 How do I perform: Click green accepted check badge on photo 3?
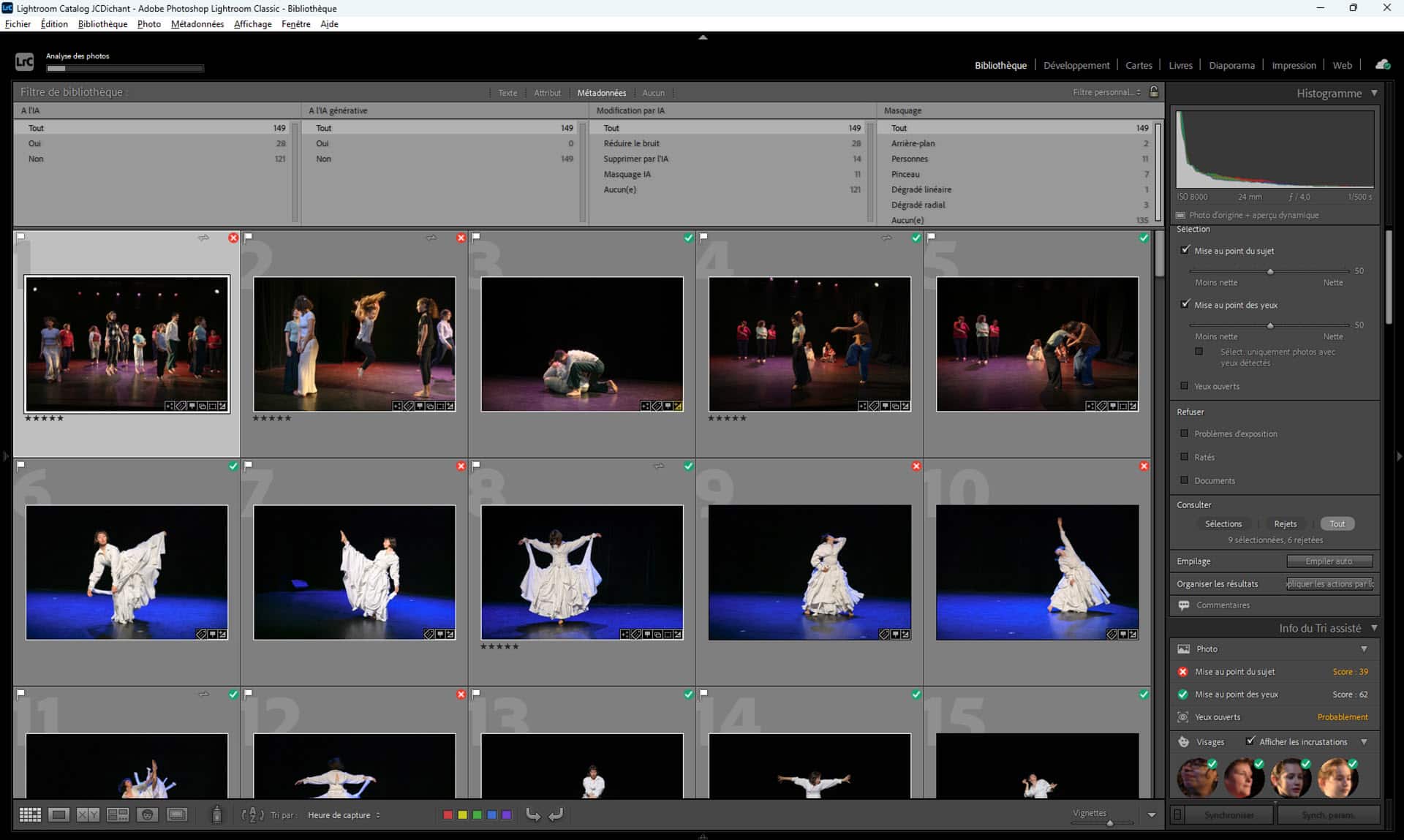point(688,238)
